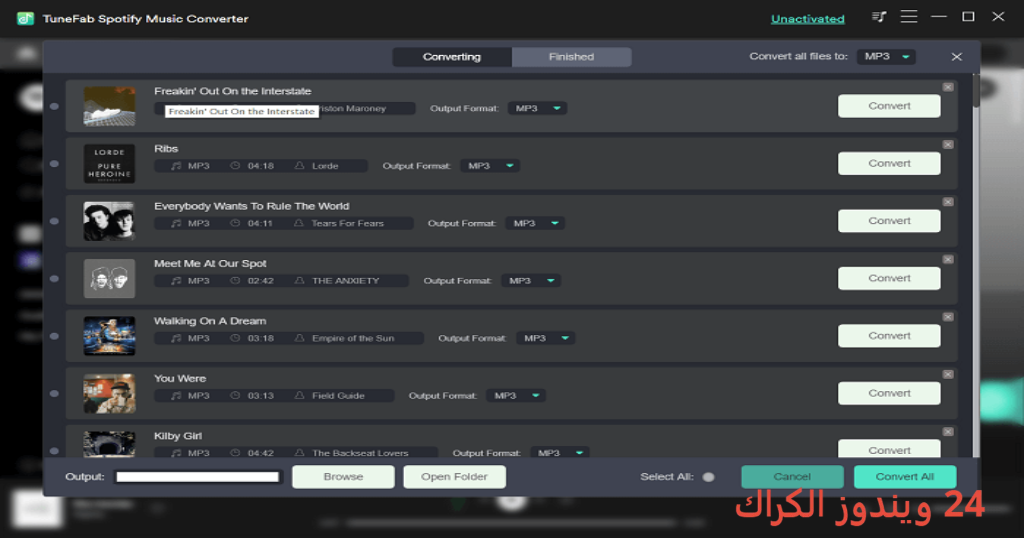Remove Everybody Wants To Rule The World track
1024x538 pixels.
click(948, 202)
